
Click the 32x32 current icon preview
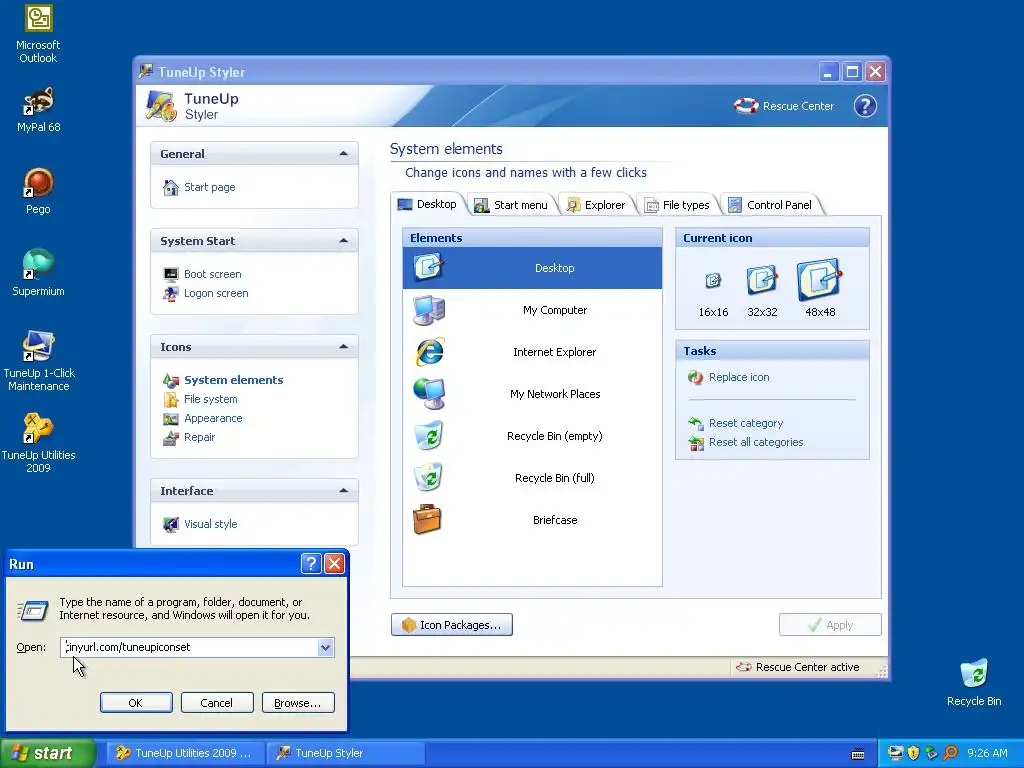tap(761, 280)
